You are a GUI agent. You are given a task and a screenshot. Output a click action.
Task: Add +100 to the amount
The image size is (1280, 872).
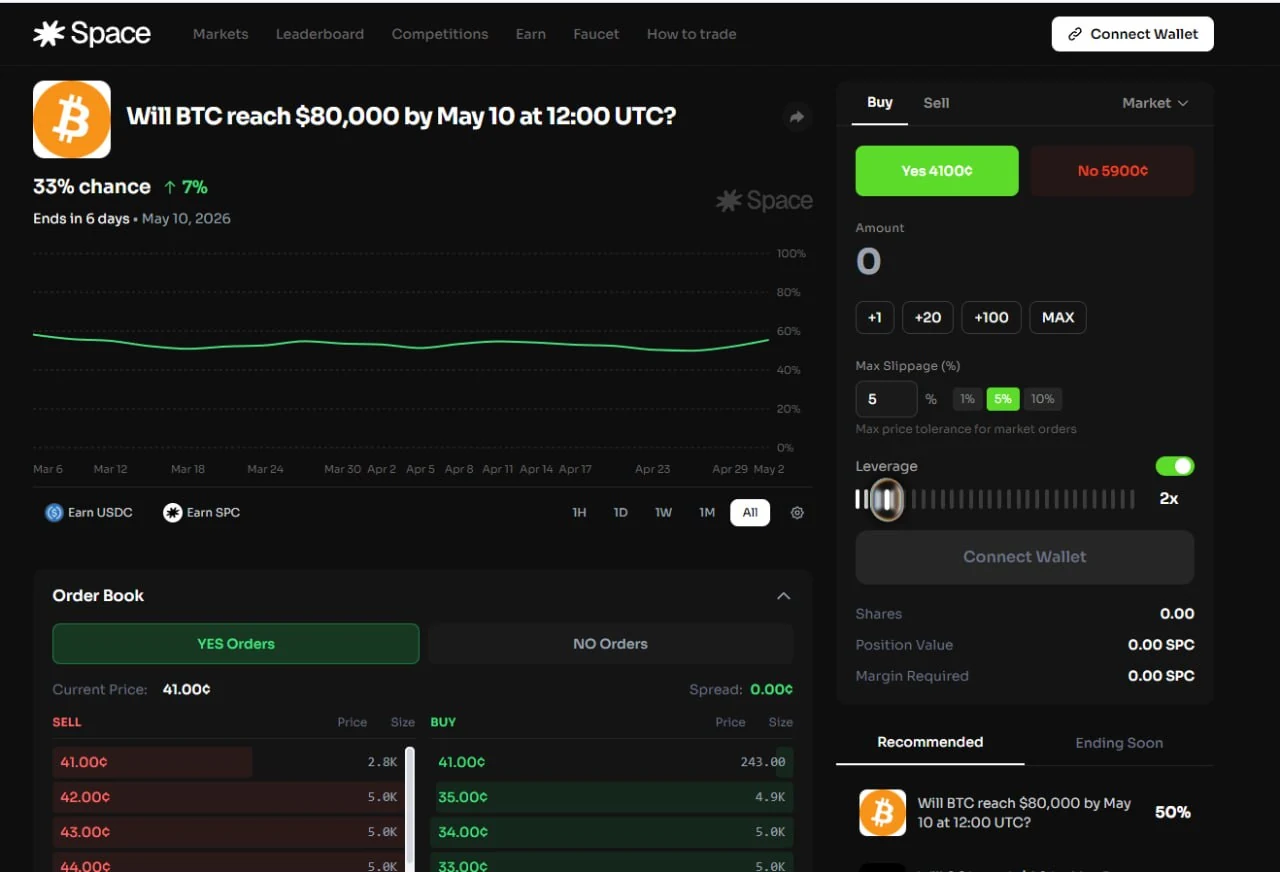[x=991, y=317]
